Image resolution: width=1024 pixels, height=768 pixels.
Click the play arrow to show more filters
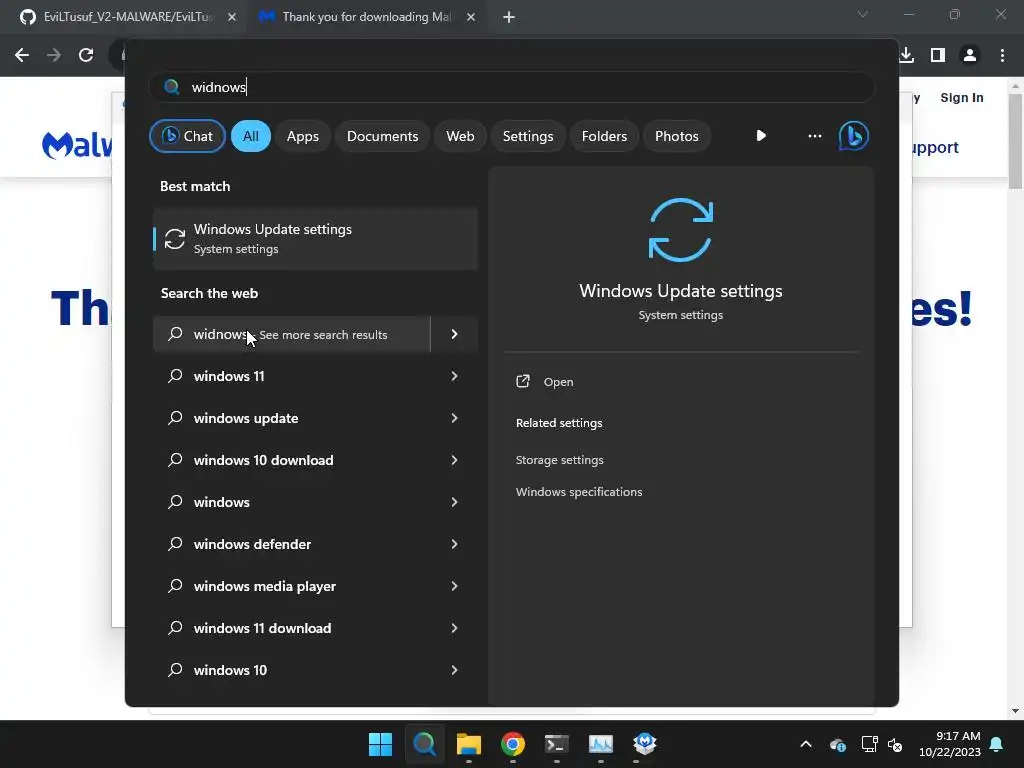pyautogui.click(x=761, y=136)
